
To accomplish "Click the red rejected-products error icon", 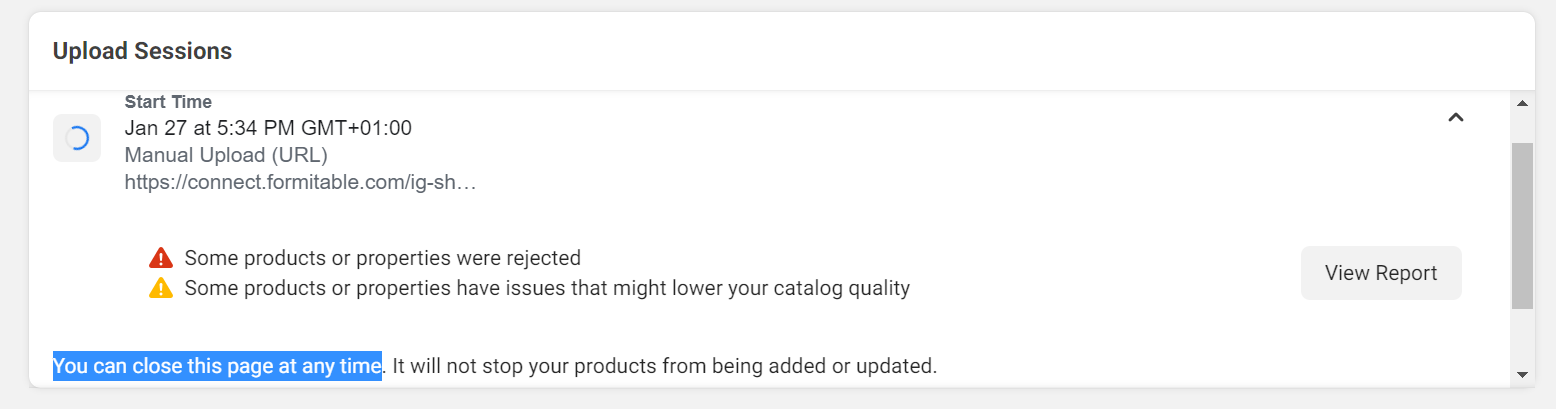I will (161, 258).
